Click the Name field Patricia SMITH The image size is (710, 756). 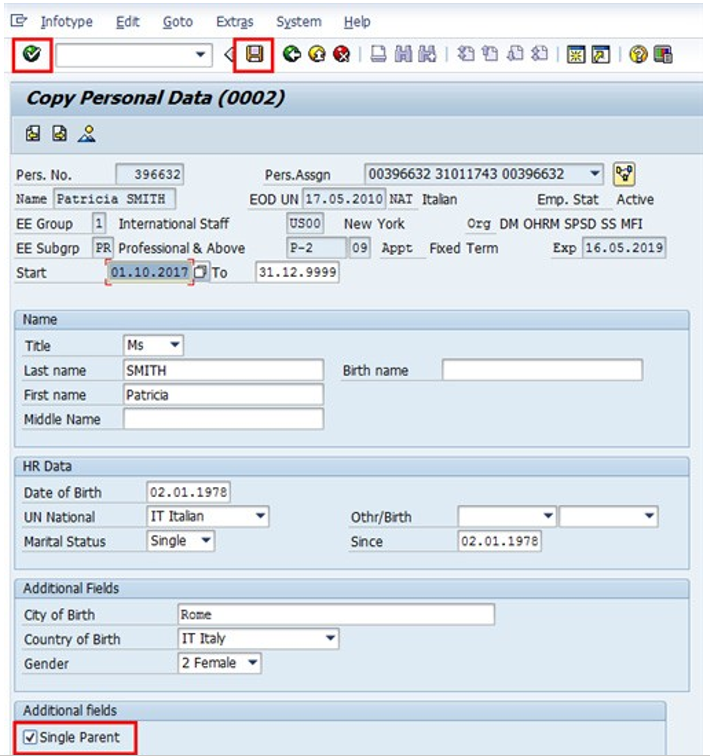[114, 198]
